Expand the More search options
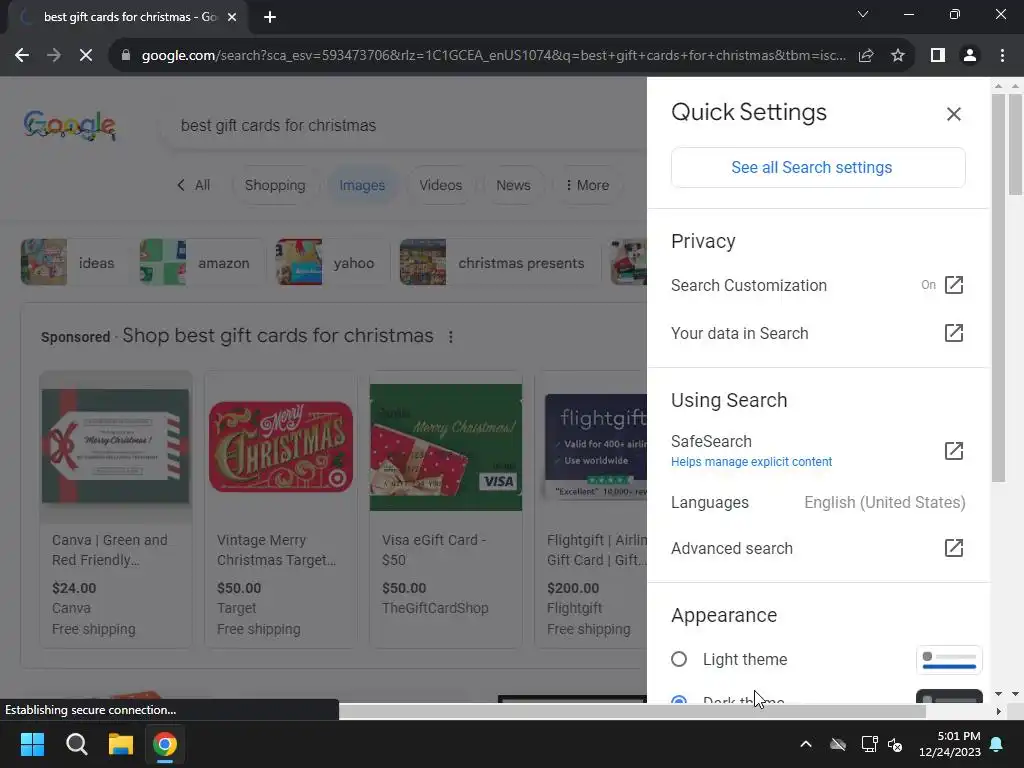 click(x=587, y=185)
